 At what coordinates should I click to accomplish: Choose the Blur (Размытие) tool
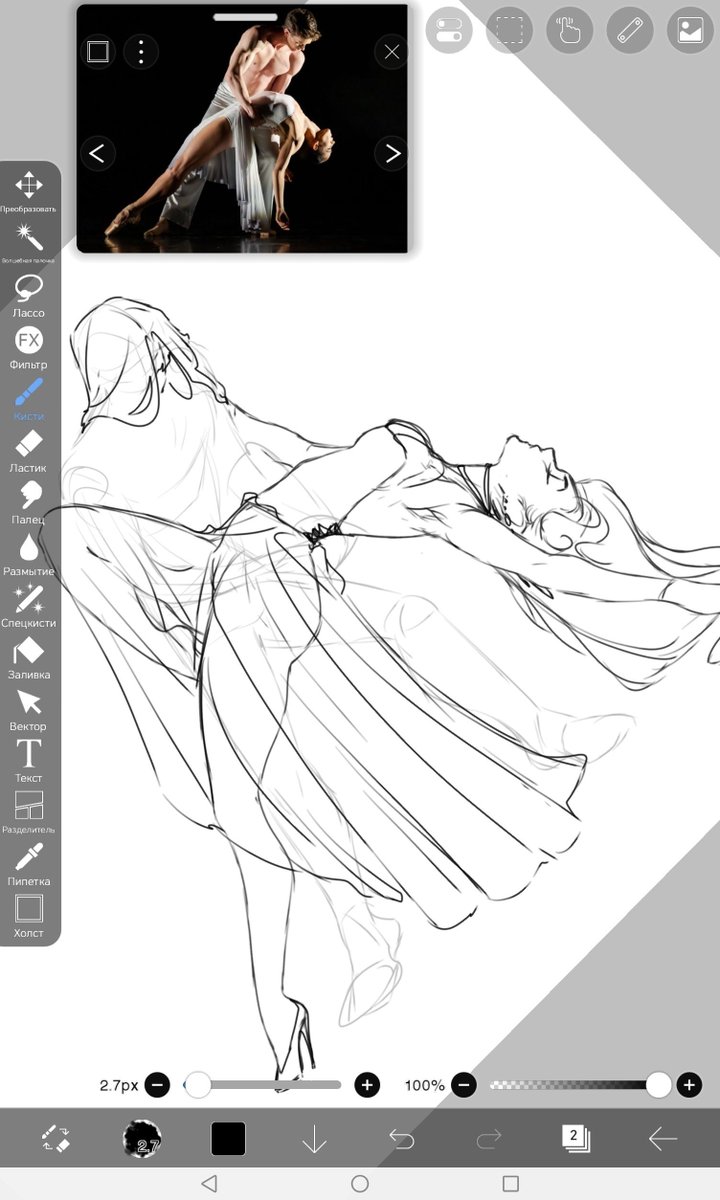29,553
